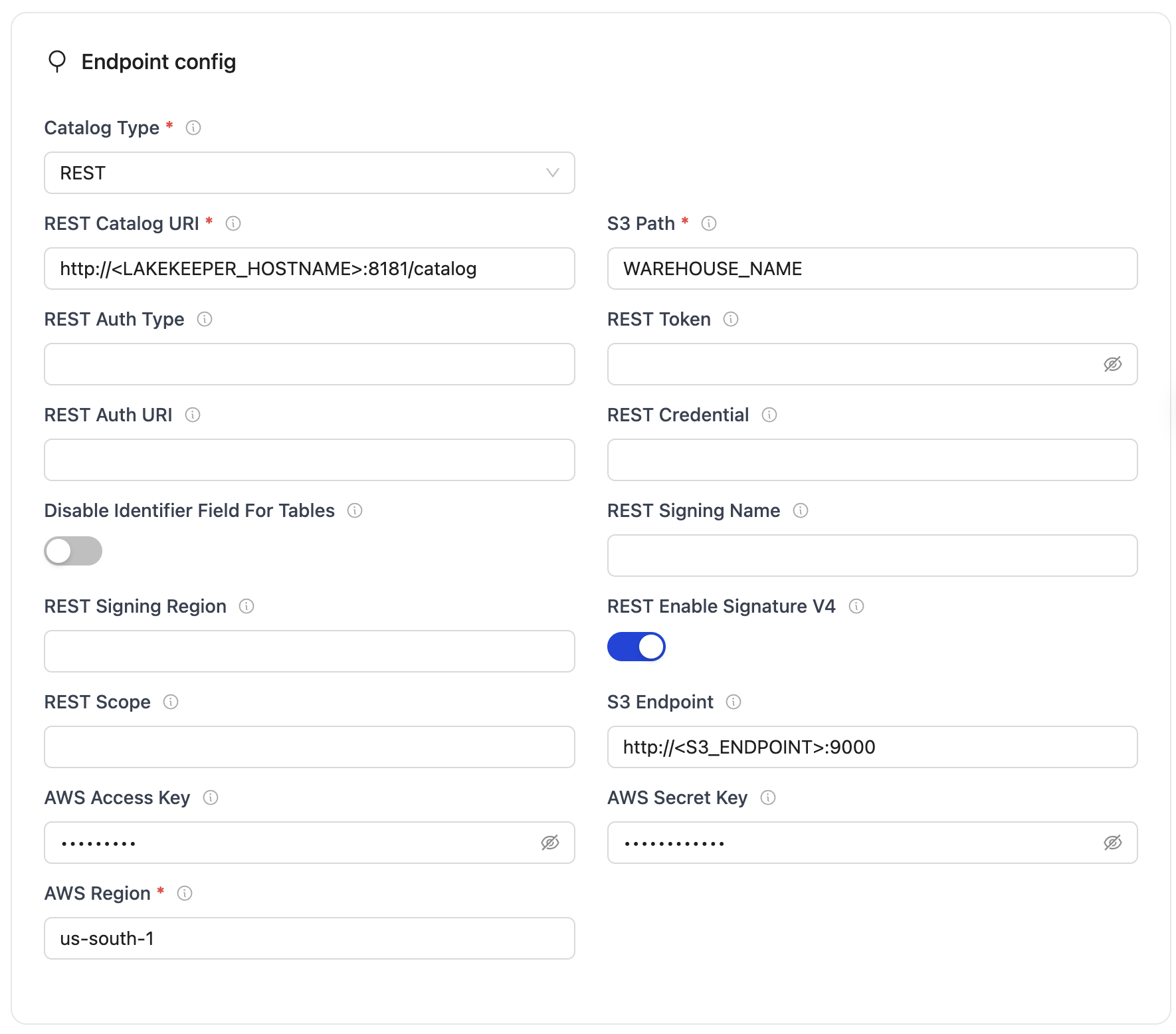Show the hidden AWS Access Key value

point(550,843)
